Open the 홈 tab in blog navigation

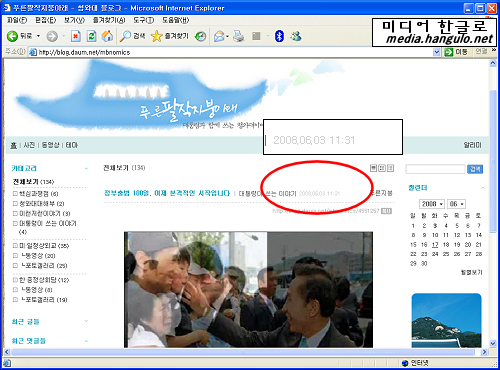click(x=13, y=145)
